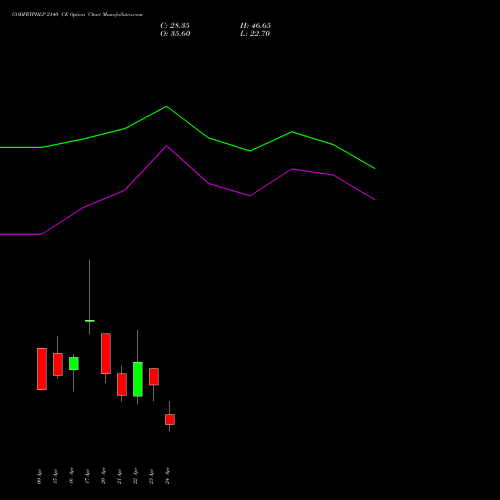The width and height of the screenshot is (500, 500).
Task: Click the green doji candle for 17 Apr
Action: 89,321
